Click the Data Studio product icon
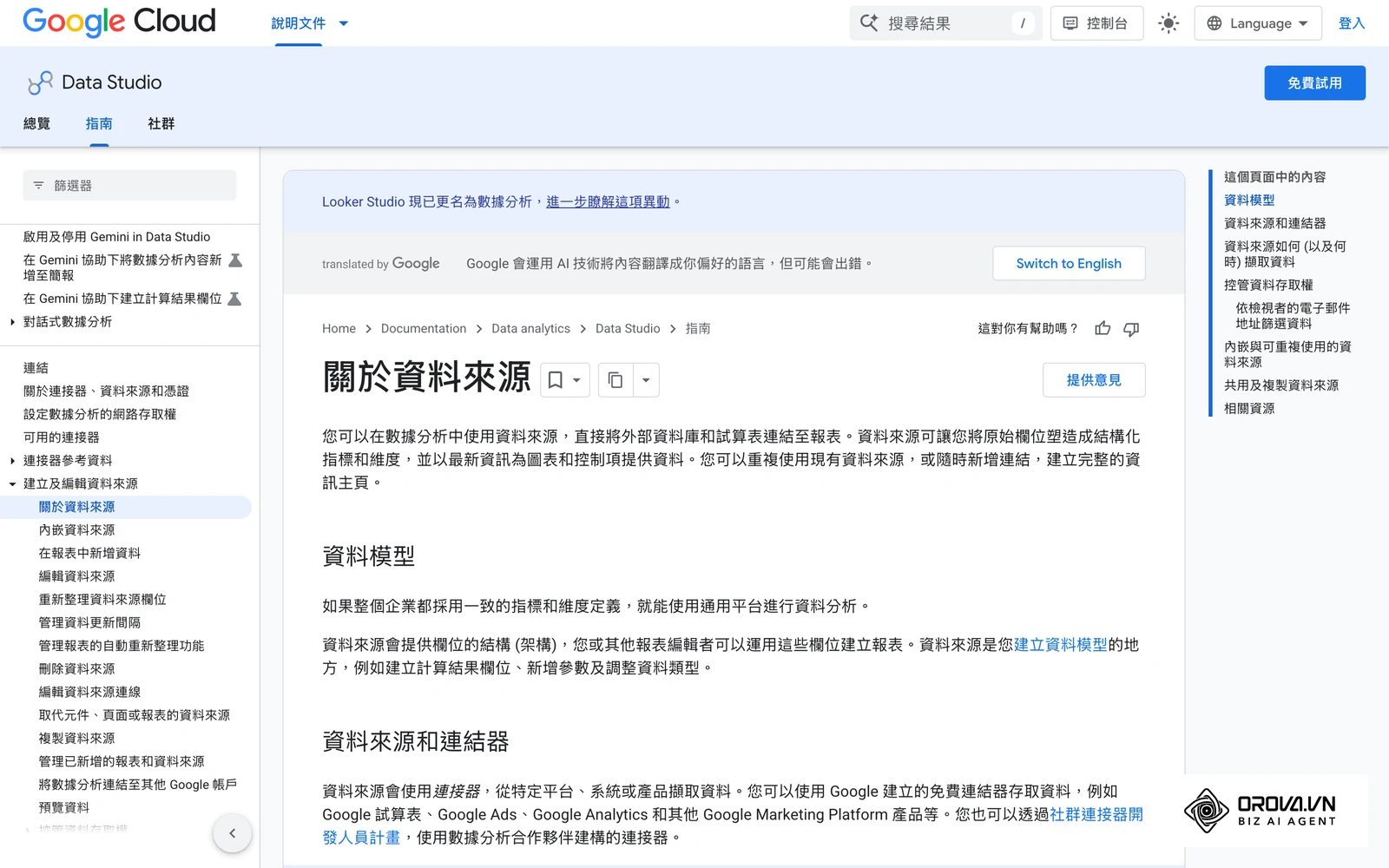This screenshot has width=1389, height=868. (x=40, y=82)
